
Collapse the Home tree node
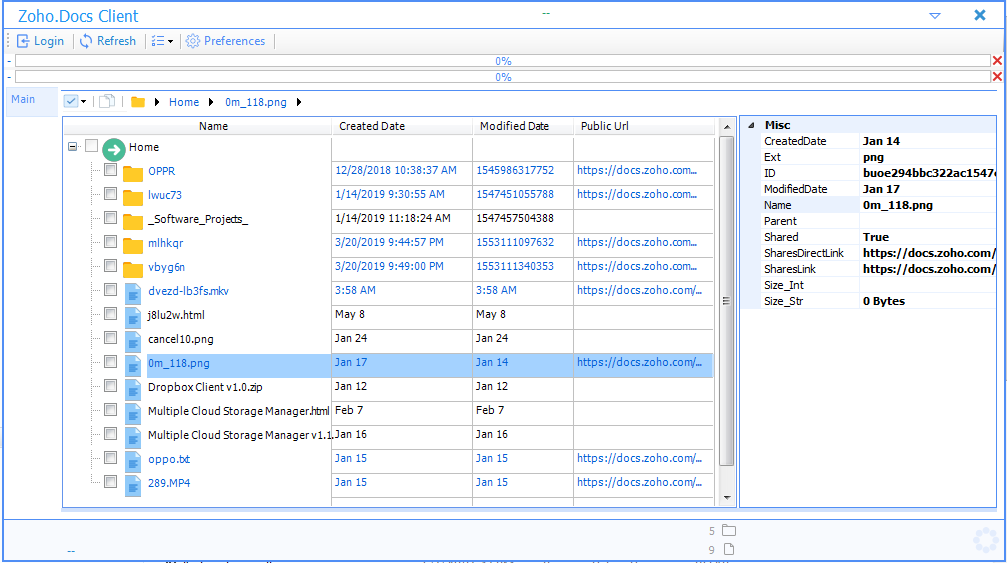[73, 147]
